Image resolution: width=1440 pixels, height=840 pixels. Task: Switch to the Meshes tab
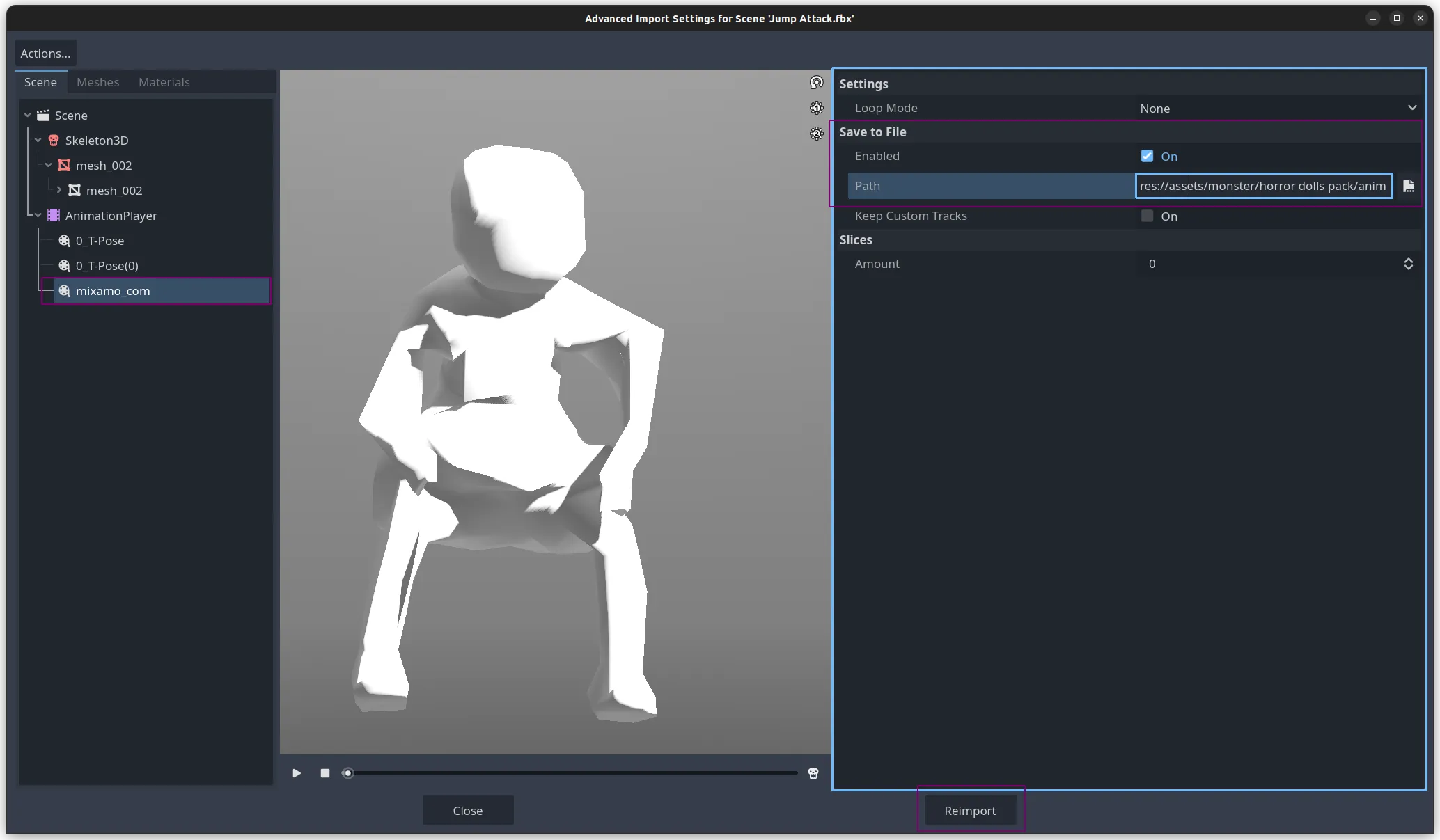(97, 82)
